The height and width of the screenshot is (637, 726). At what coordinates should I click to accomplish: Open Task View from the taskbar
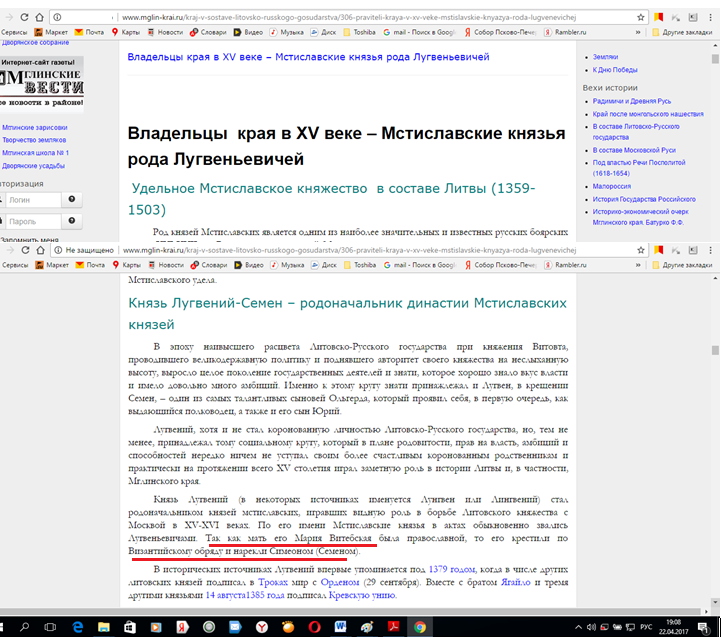50,627
